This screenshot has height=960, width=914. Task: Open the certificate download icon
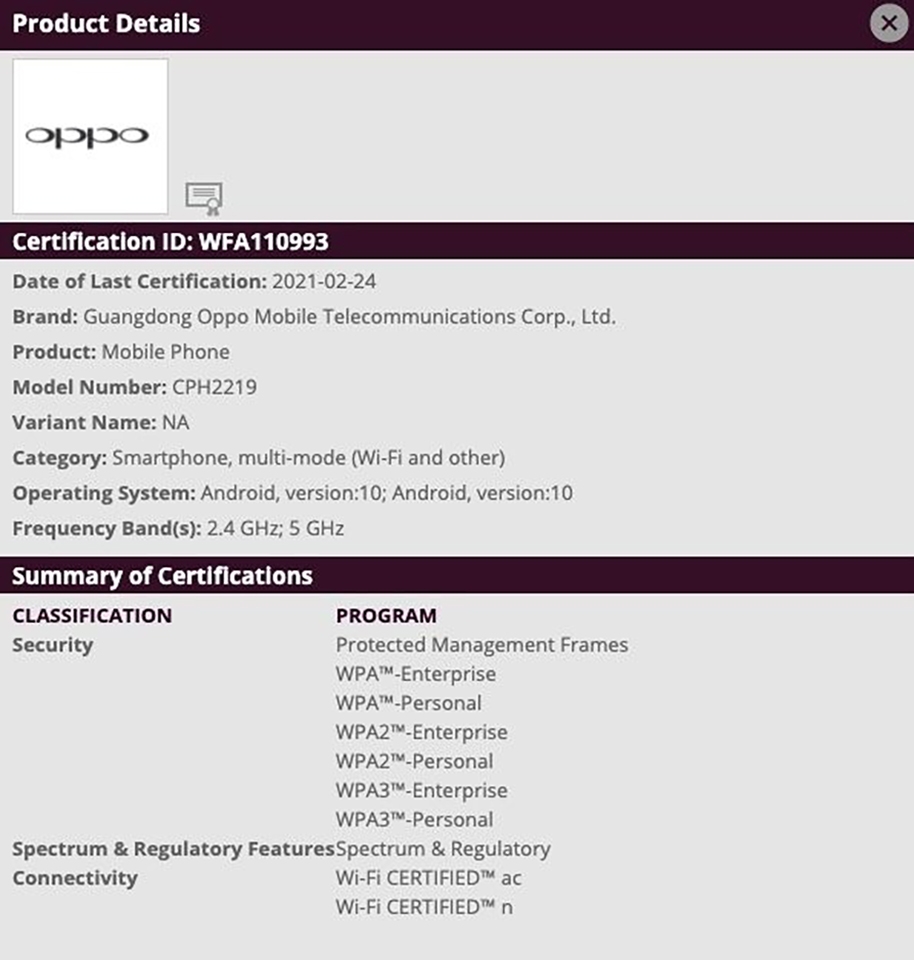(204, 197)
